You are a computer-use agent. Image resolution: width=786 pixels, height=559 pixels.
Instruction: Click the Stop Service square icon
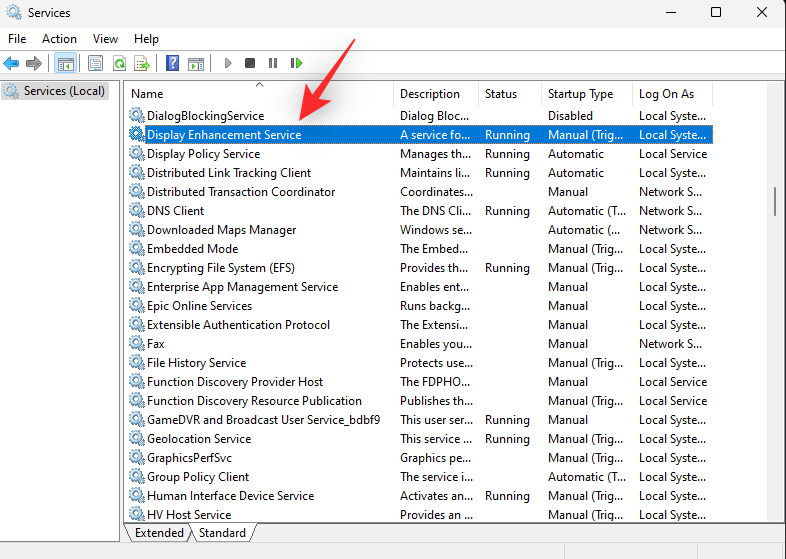click(x=250, y=63)
